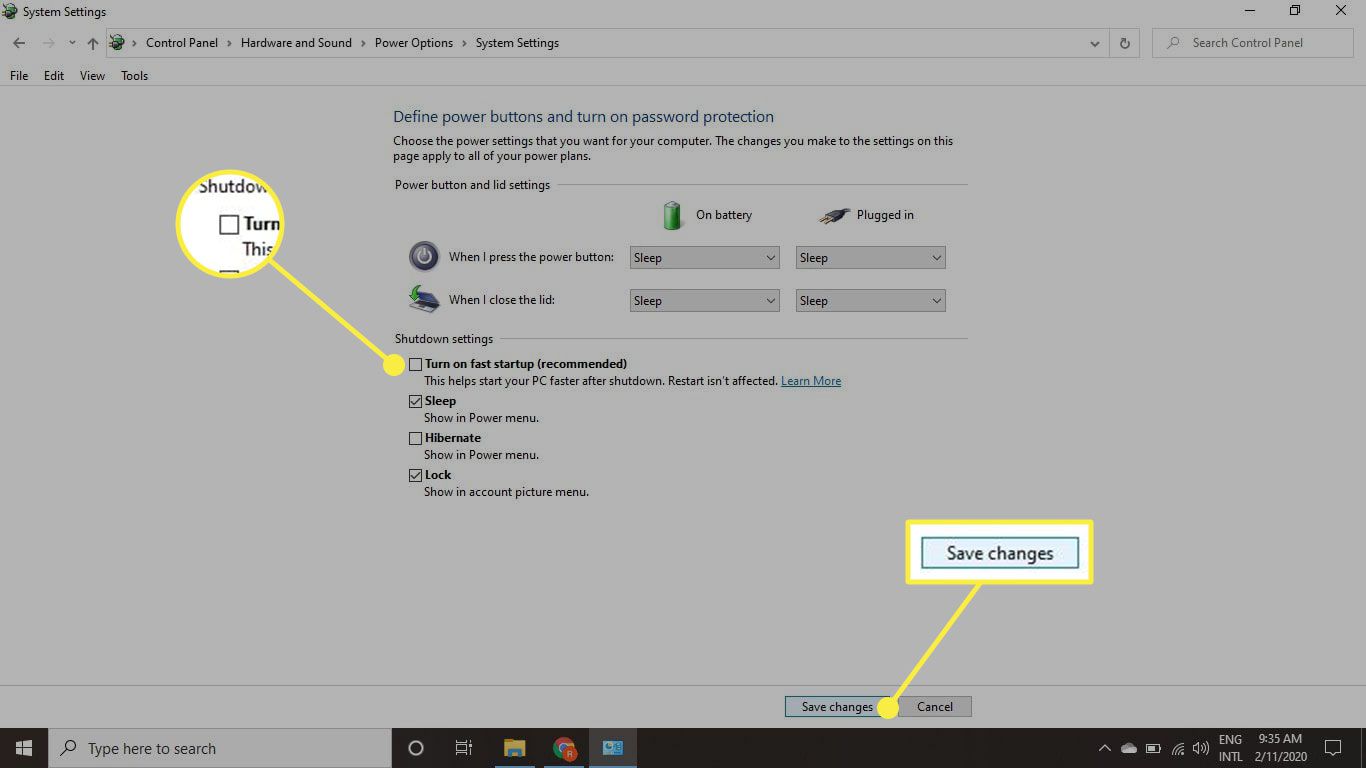Open the Windows Start menu
The height and width of the screenshot is (768, 1366).
click(x=24, y=748)
